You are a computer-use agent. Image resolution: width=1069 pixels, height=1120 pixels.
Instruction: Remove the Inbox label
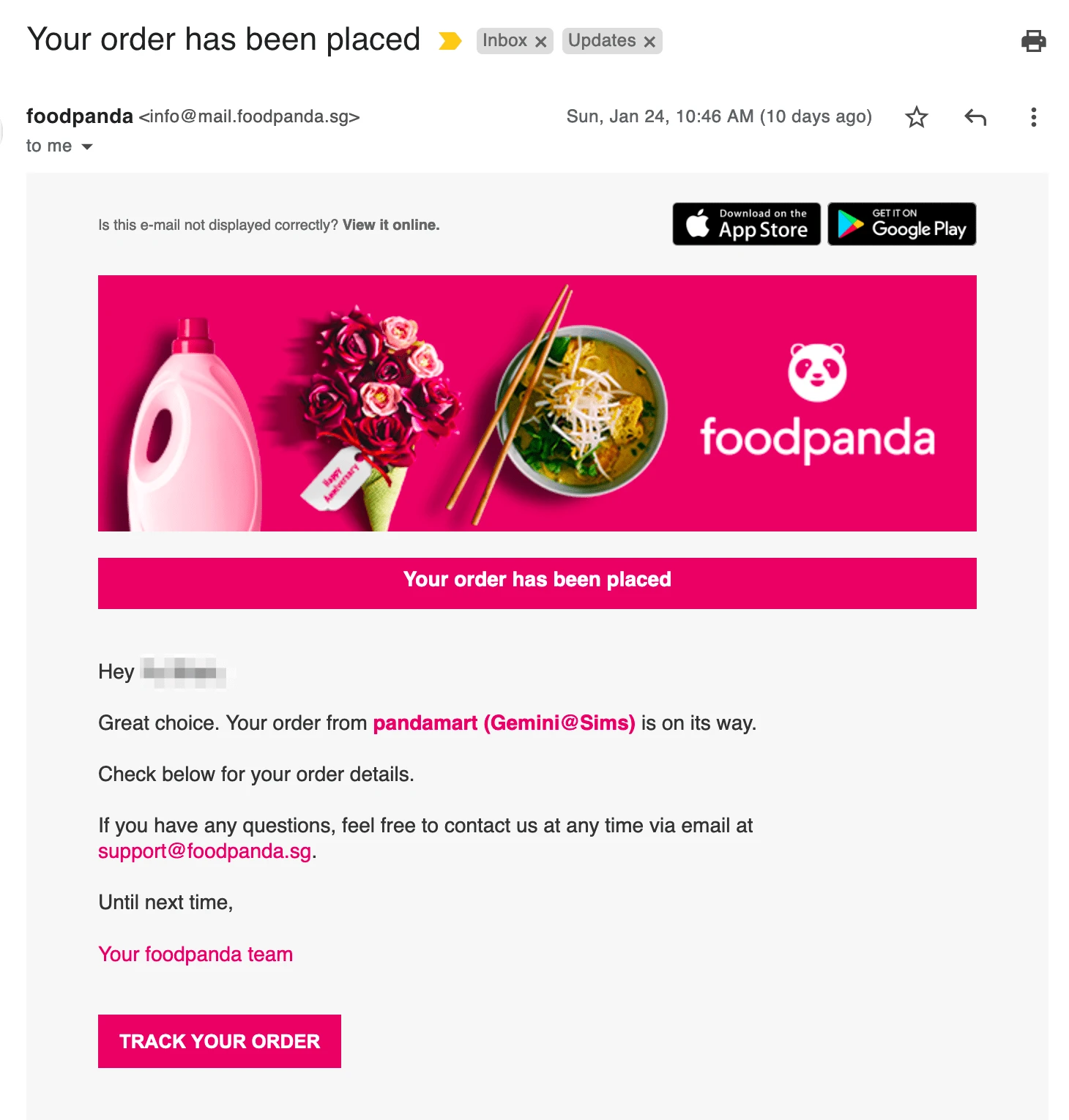pos(541,42)
